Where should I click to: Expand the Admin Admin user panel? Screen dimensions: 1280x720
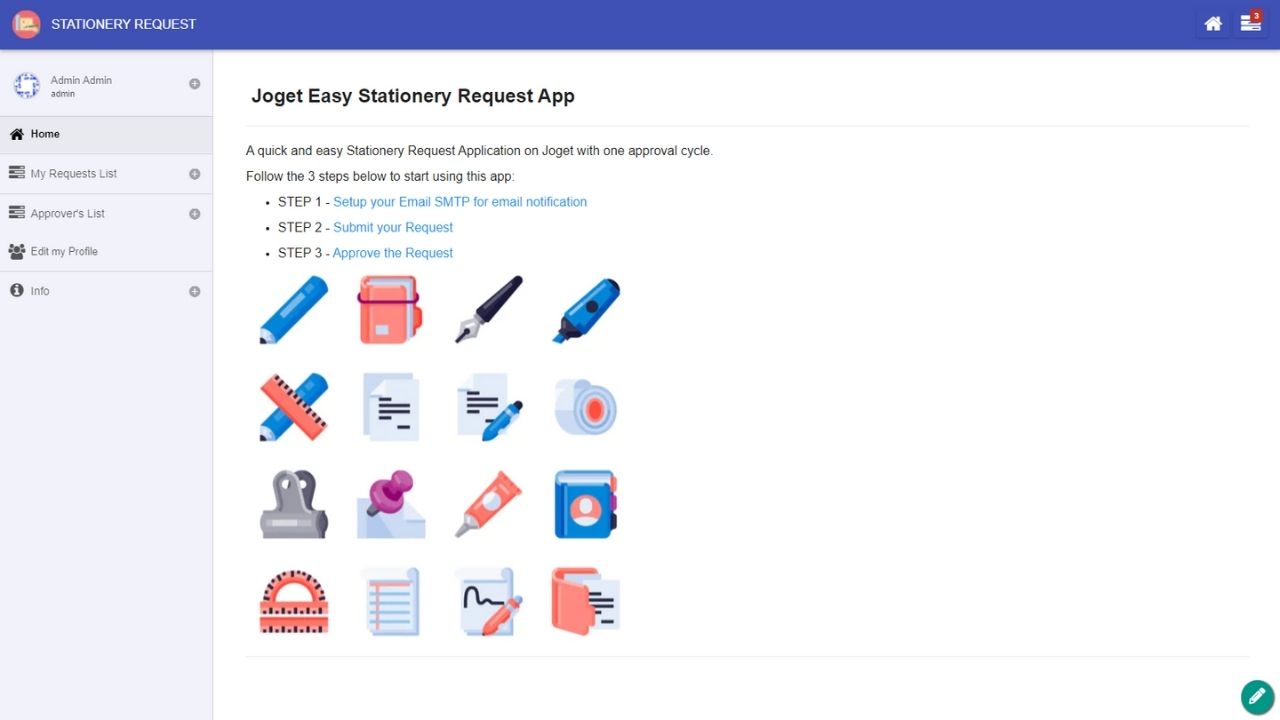(195, 84)
